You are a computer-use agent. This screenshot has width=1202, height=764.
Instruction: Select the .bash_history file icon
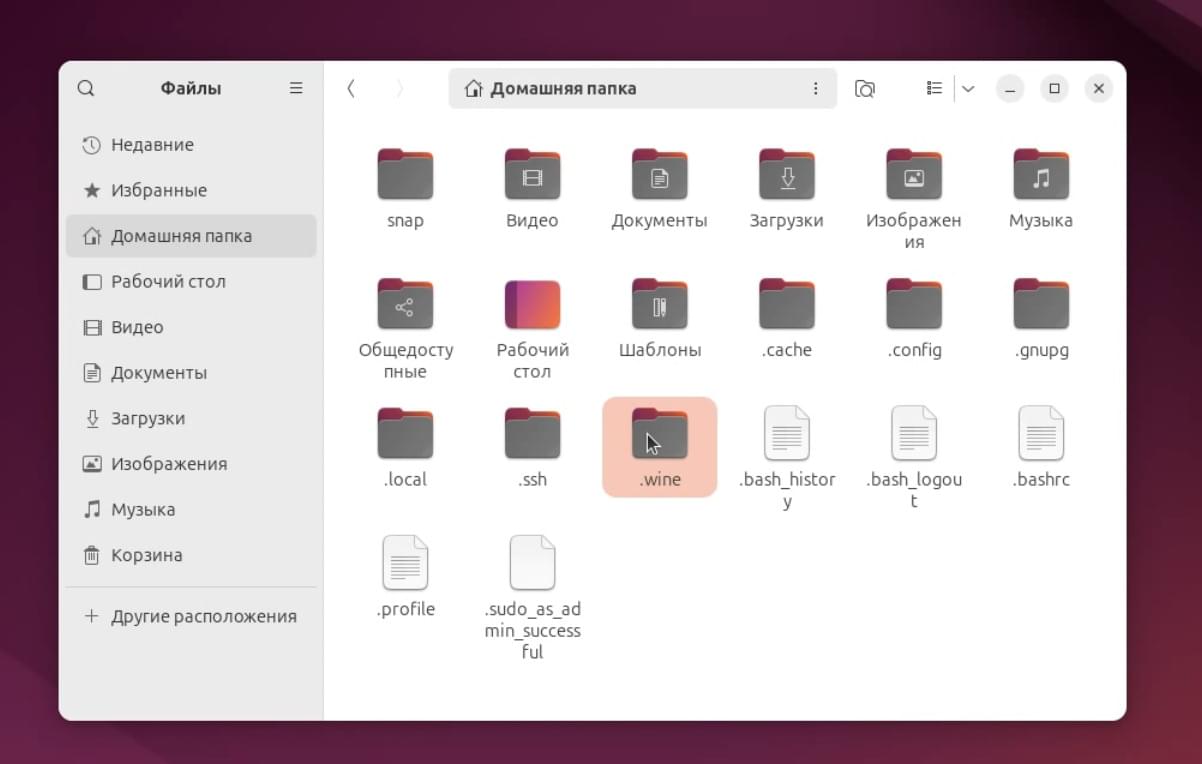(786, 433)
